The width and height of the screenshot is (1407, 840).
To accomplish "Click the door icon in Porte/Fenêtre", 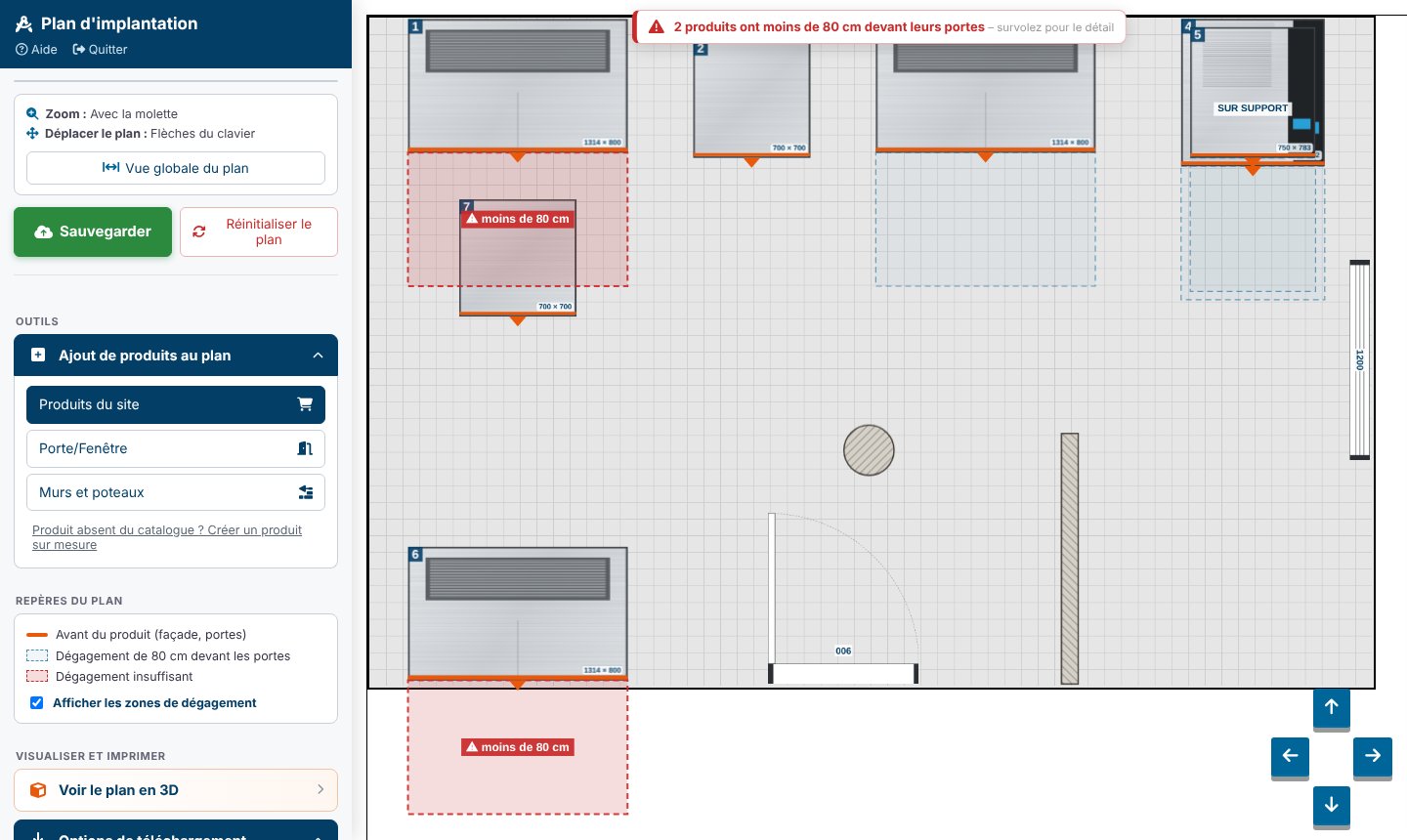I will tap(305, 448).
